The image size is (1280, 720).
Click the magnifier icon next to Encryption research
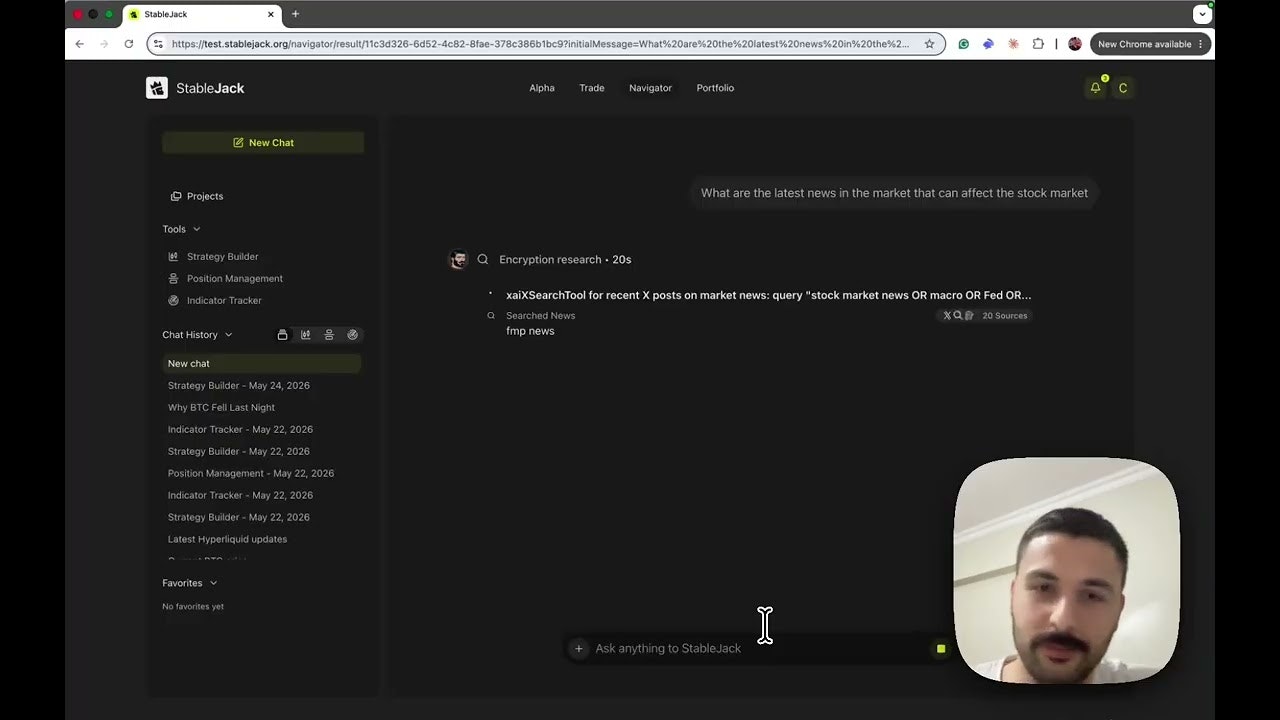(483, 260)
